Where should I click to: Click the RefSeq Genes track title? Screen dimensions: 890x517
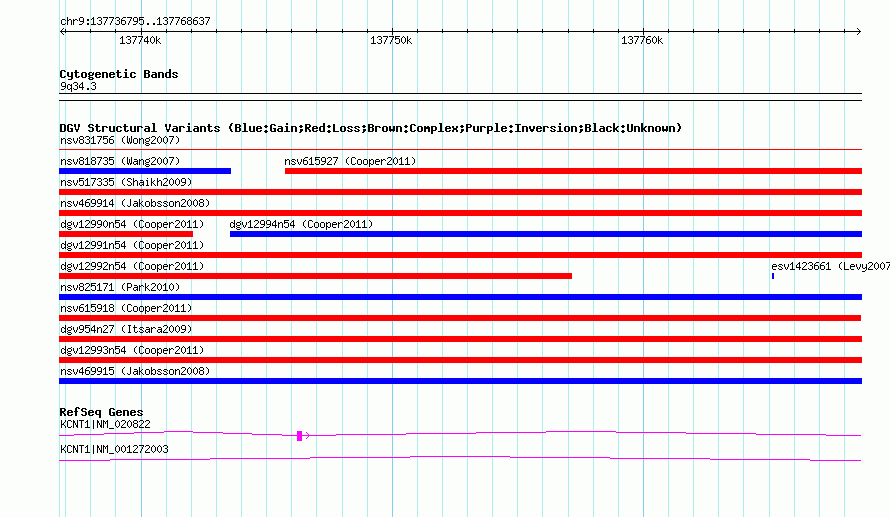101,412
